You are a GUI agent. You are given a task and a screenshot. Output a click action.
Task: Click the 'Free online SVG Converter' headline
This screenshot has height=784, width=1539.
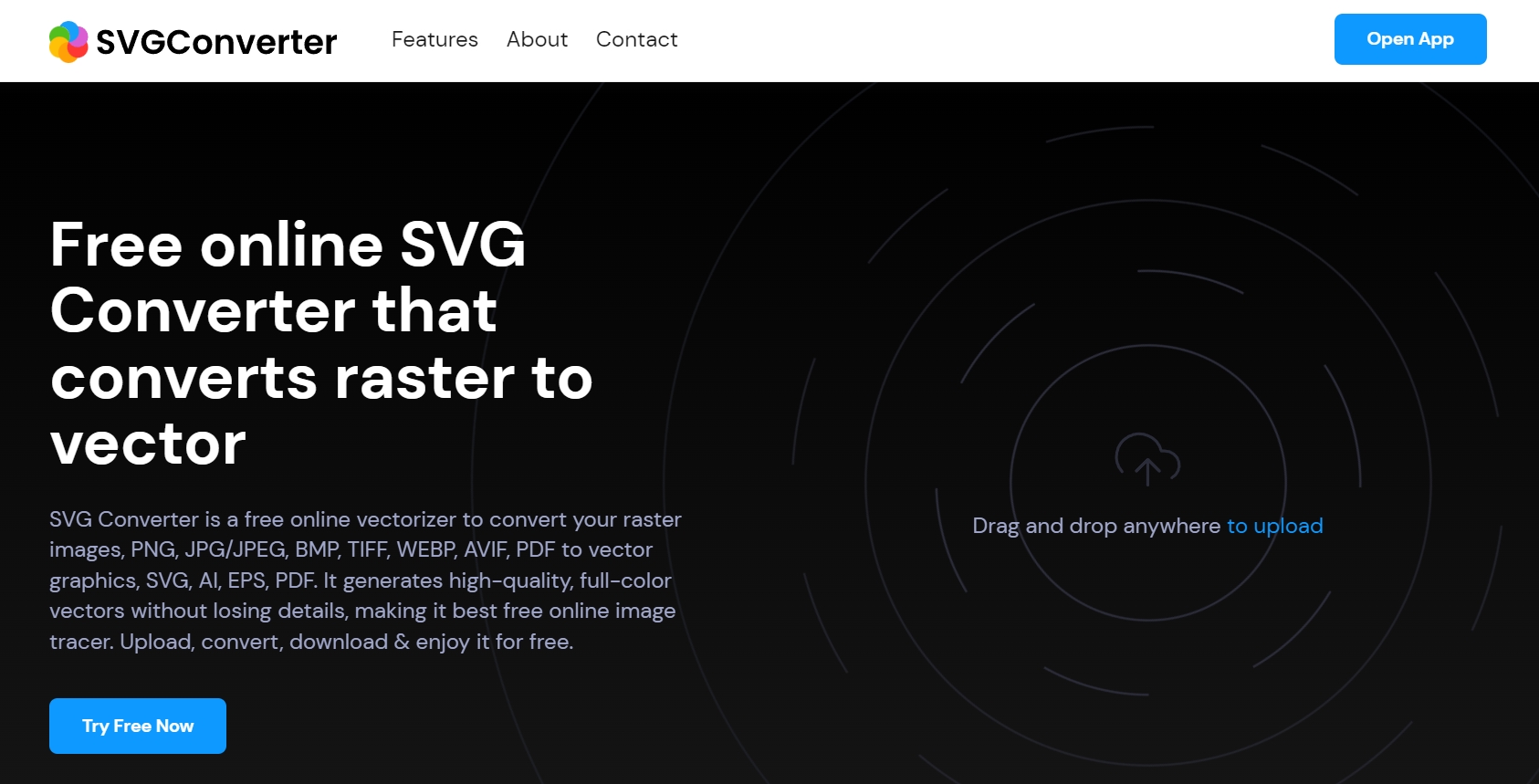321,343
